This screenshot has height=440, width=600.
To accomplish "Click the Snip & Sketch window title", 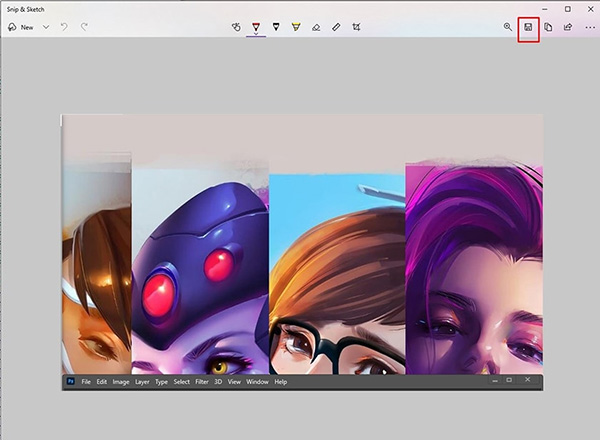I will (x=26, y=9).
